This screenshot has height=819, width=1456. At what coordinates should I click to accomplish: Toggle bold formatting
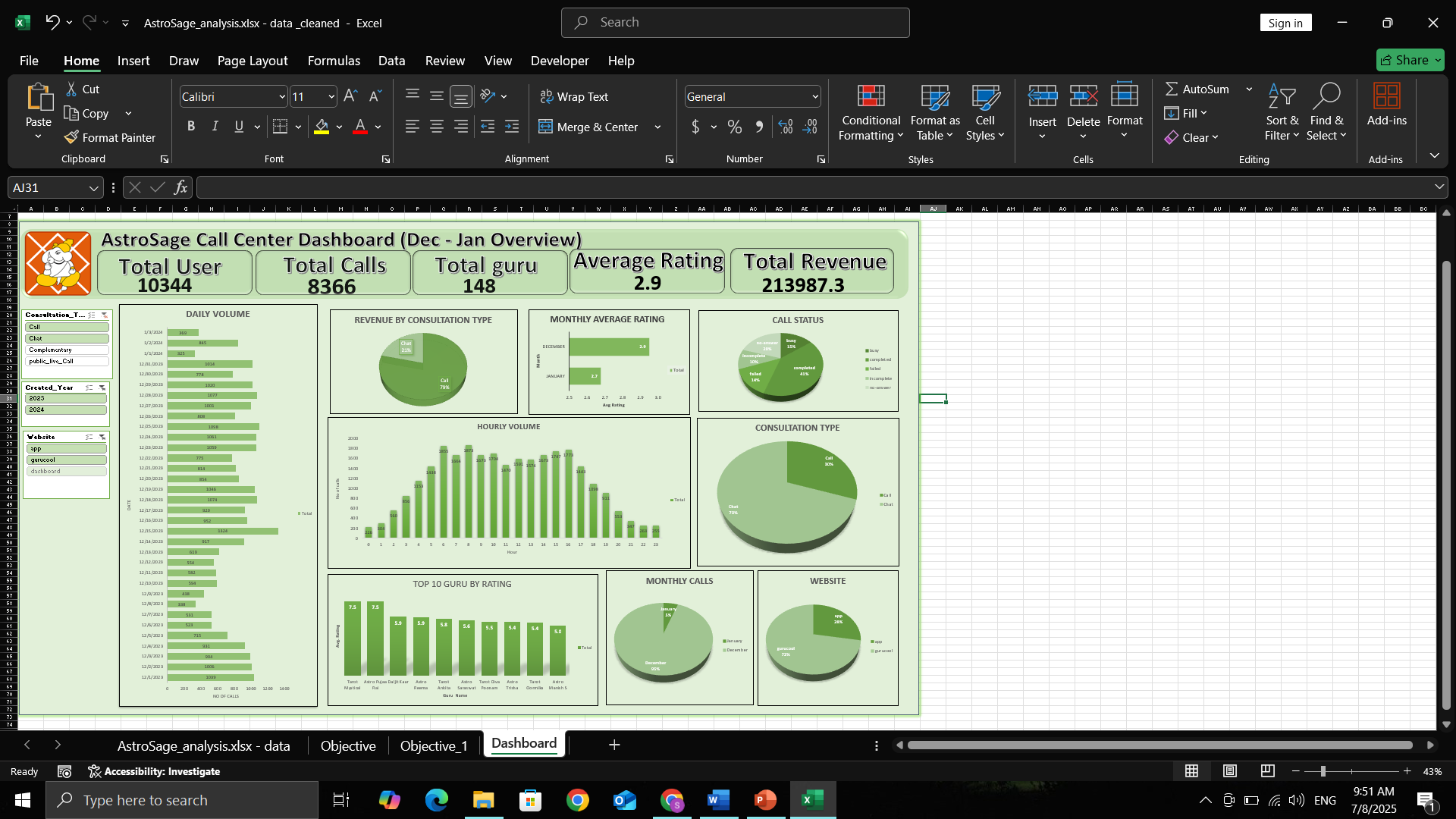191,126
